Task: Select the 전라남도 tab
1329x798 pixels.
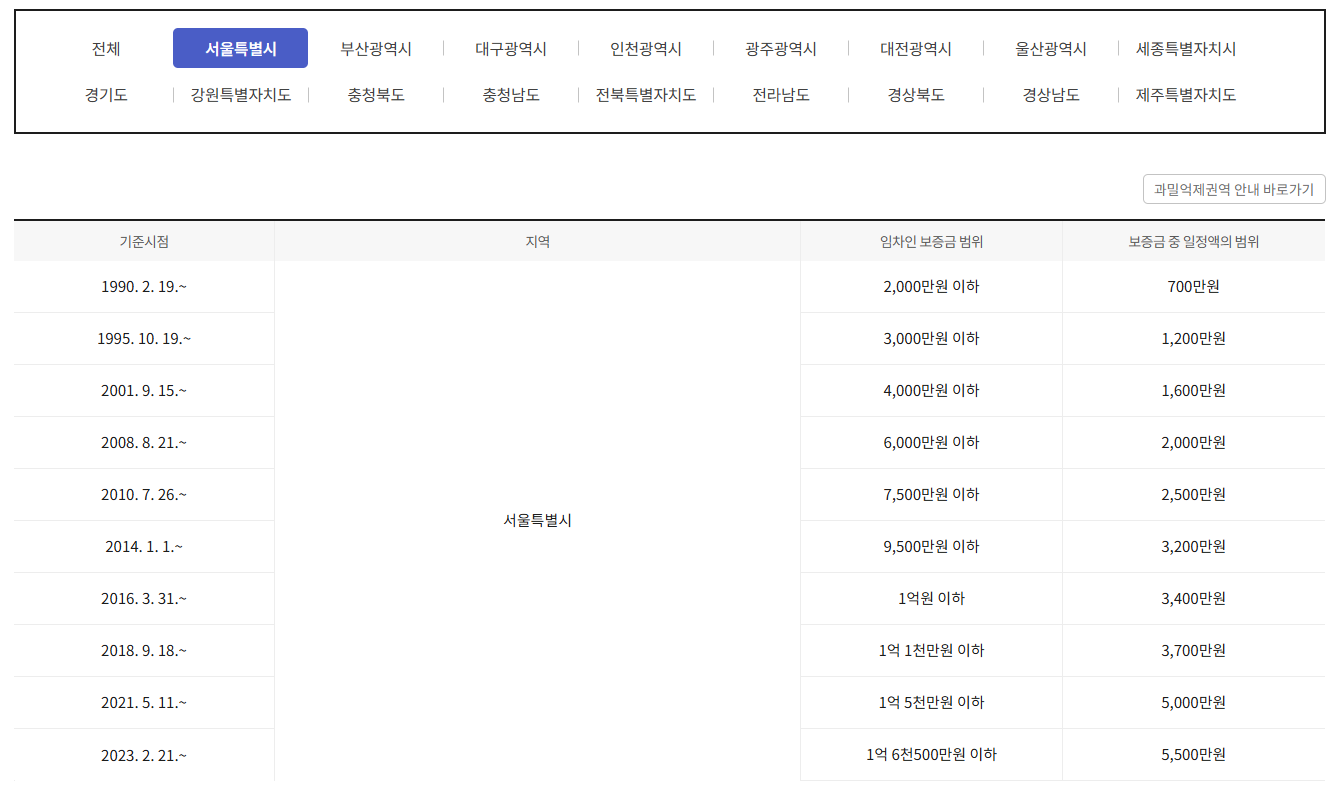Action: click(x=781, y=95)
